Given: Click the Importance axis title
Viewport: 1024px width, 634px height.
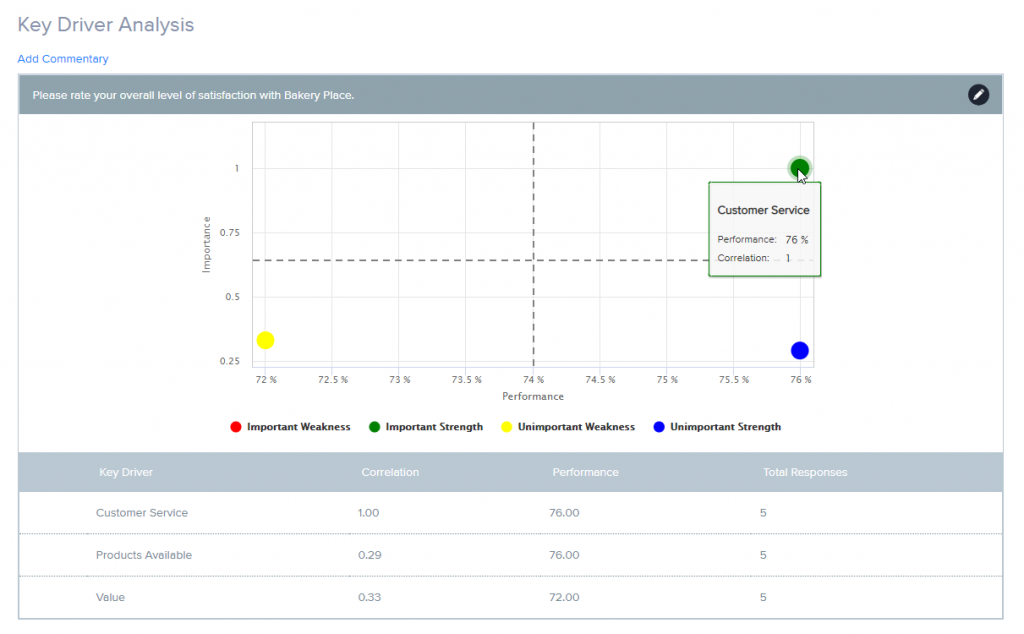Looking at the screenshot, I should tap(207, 244).
